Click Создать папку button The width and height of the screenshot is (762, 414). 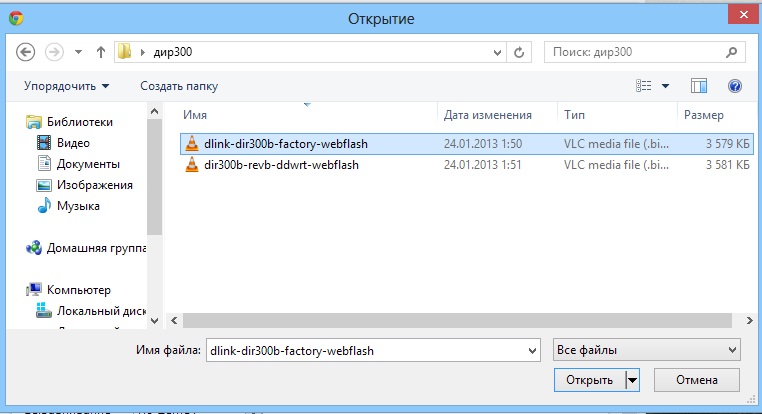pos(179,86)
